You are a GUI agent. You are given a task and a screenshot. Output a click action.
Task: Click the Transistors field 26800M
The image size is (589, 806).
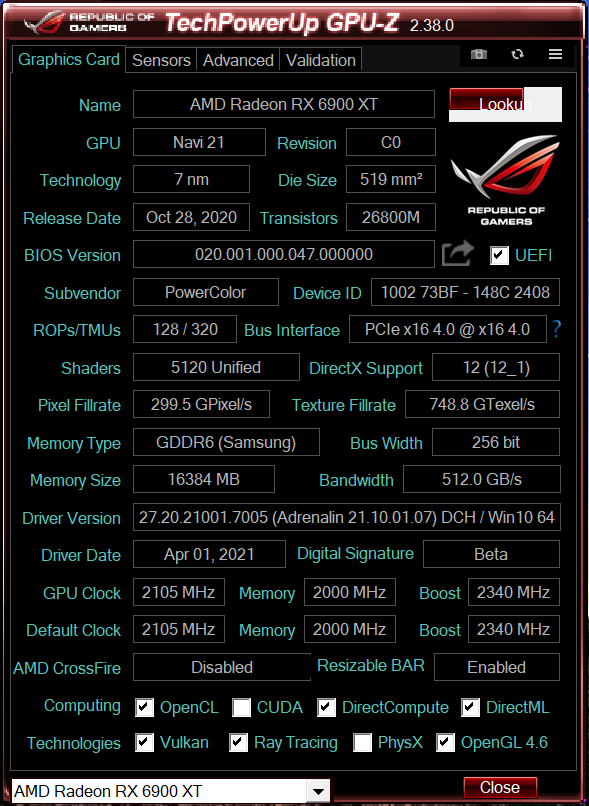tap(391, 217)
